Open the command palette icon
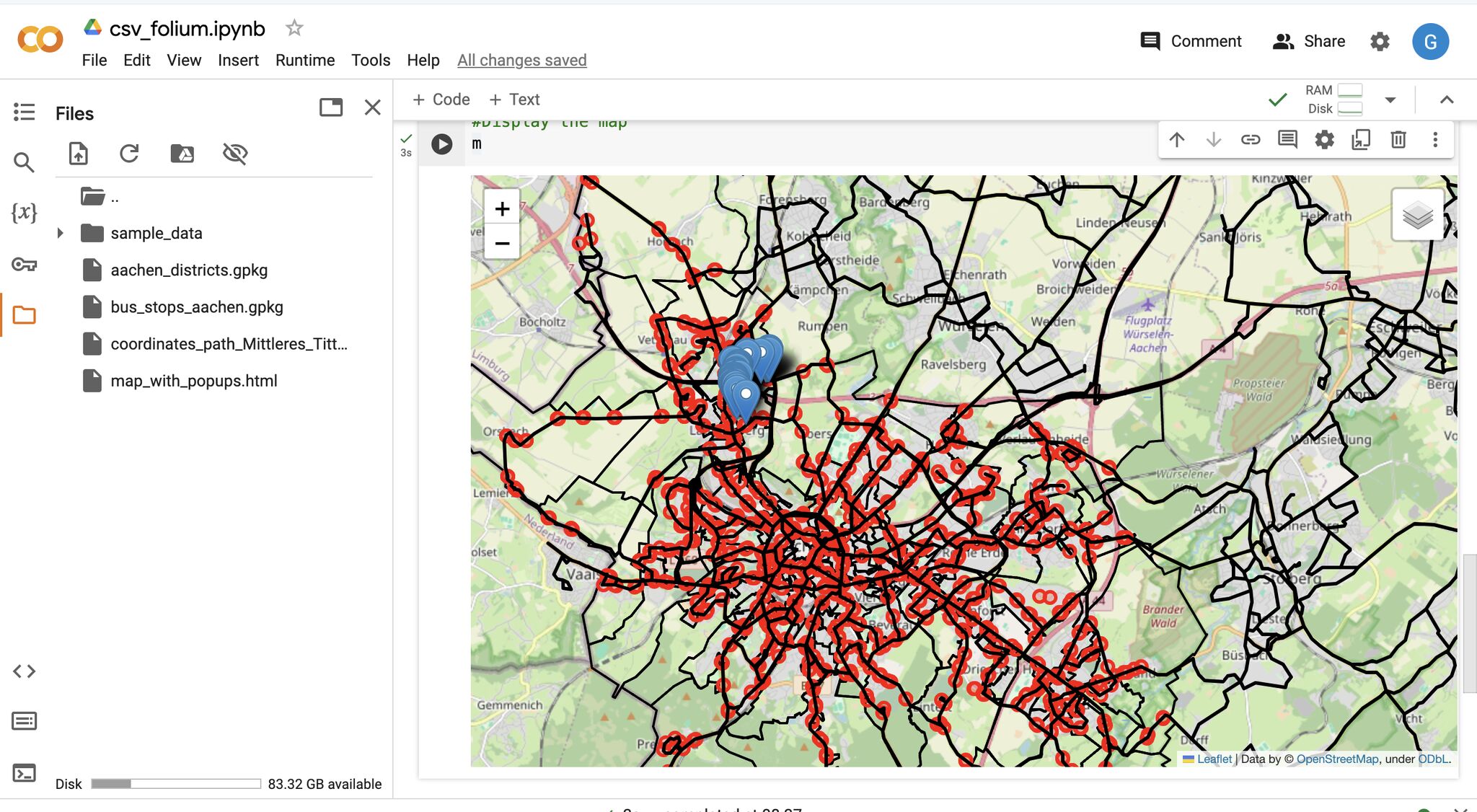This screenshot has width=1477, height=812. [24, 721]
